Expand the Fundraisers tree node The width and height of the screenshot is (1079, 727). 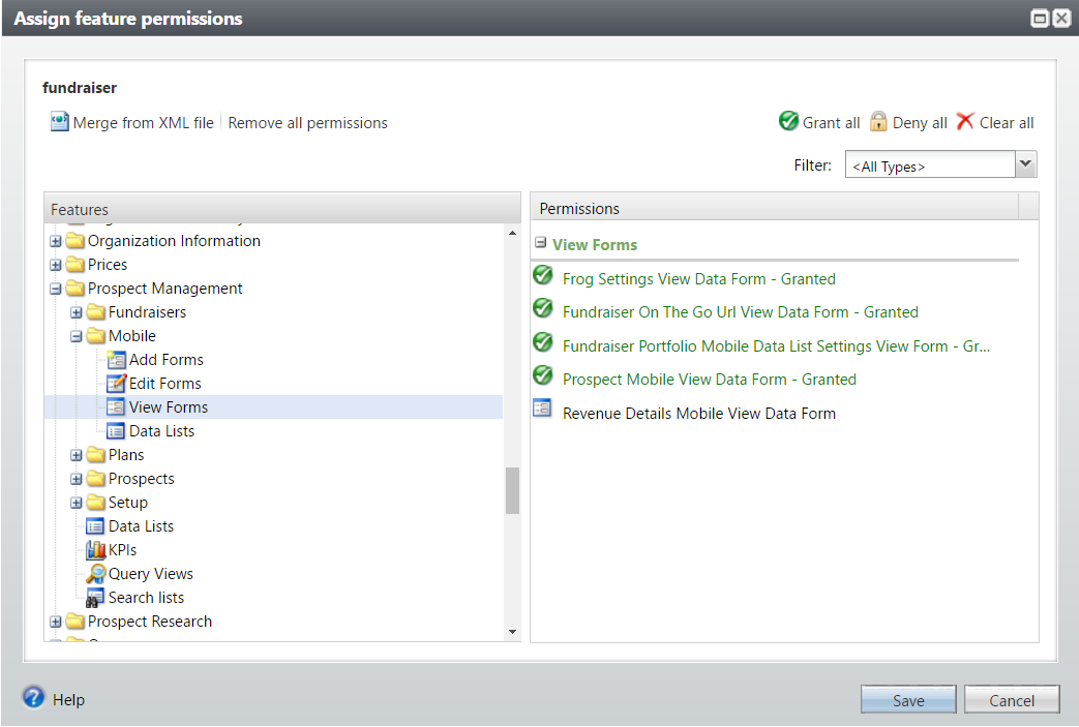pyautogui.click(x=76, y=313)
